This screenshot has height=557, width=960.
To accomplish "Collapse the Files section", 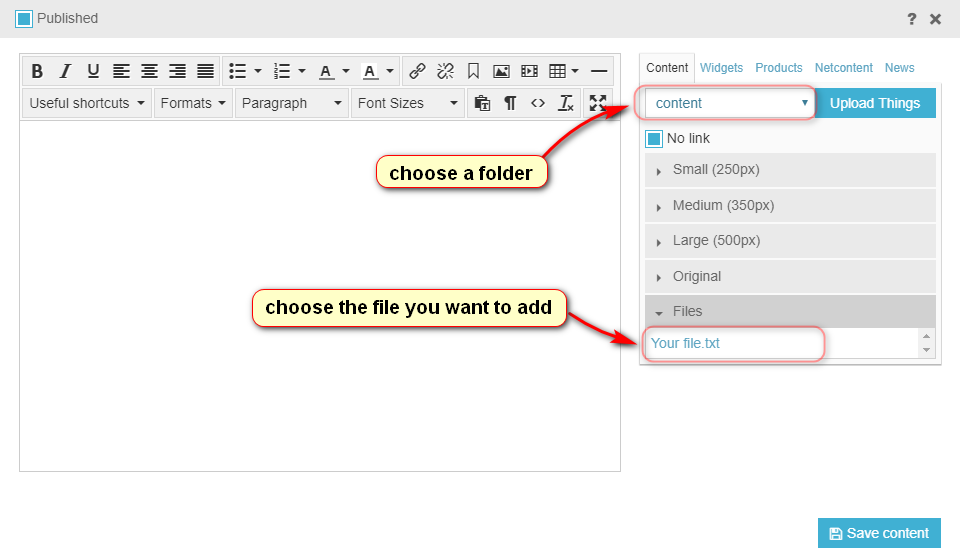I will [x=790, y=312].
